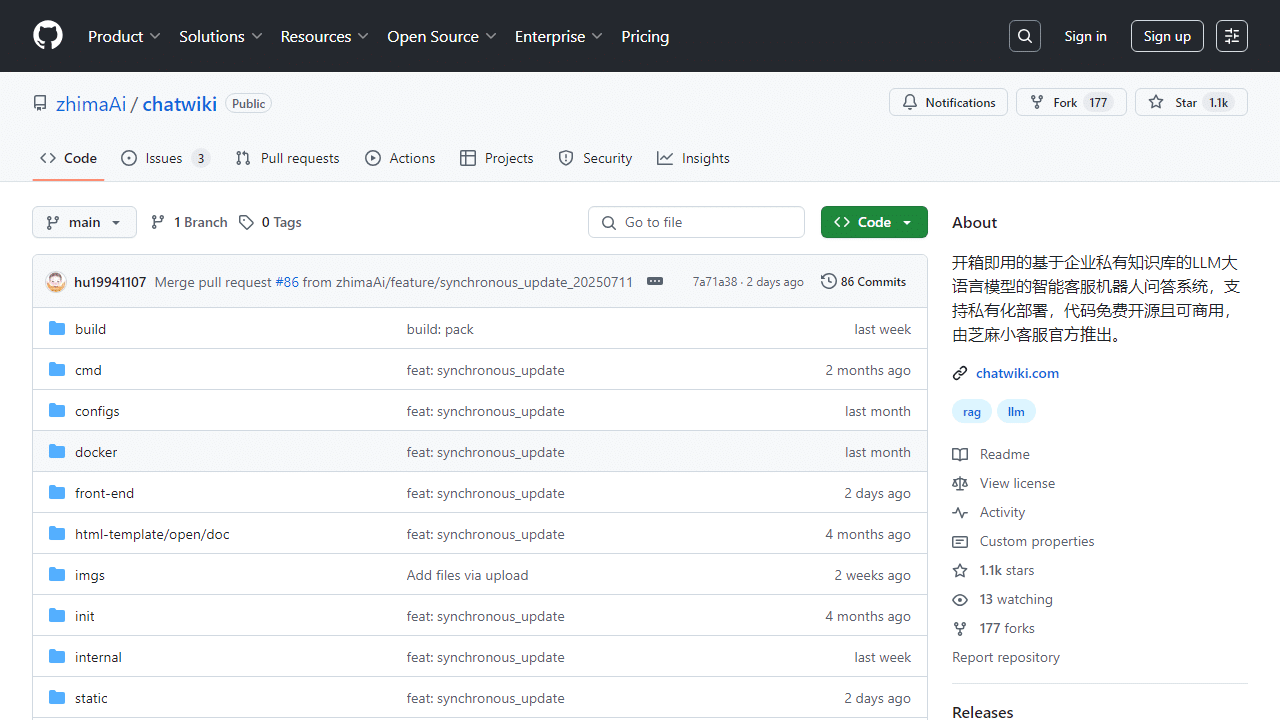
Task: Click the Notifications bell icon
Action: pos(910,102)
